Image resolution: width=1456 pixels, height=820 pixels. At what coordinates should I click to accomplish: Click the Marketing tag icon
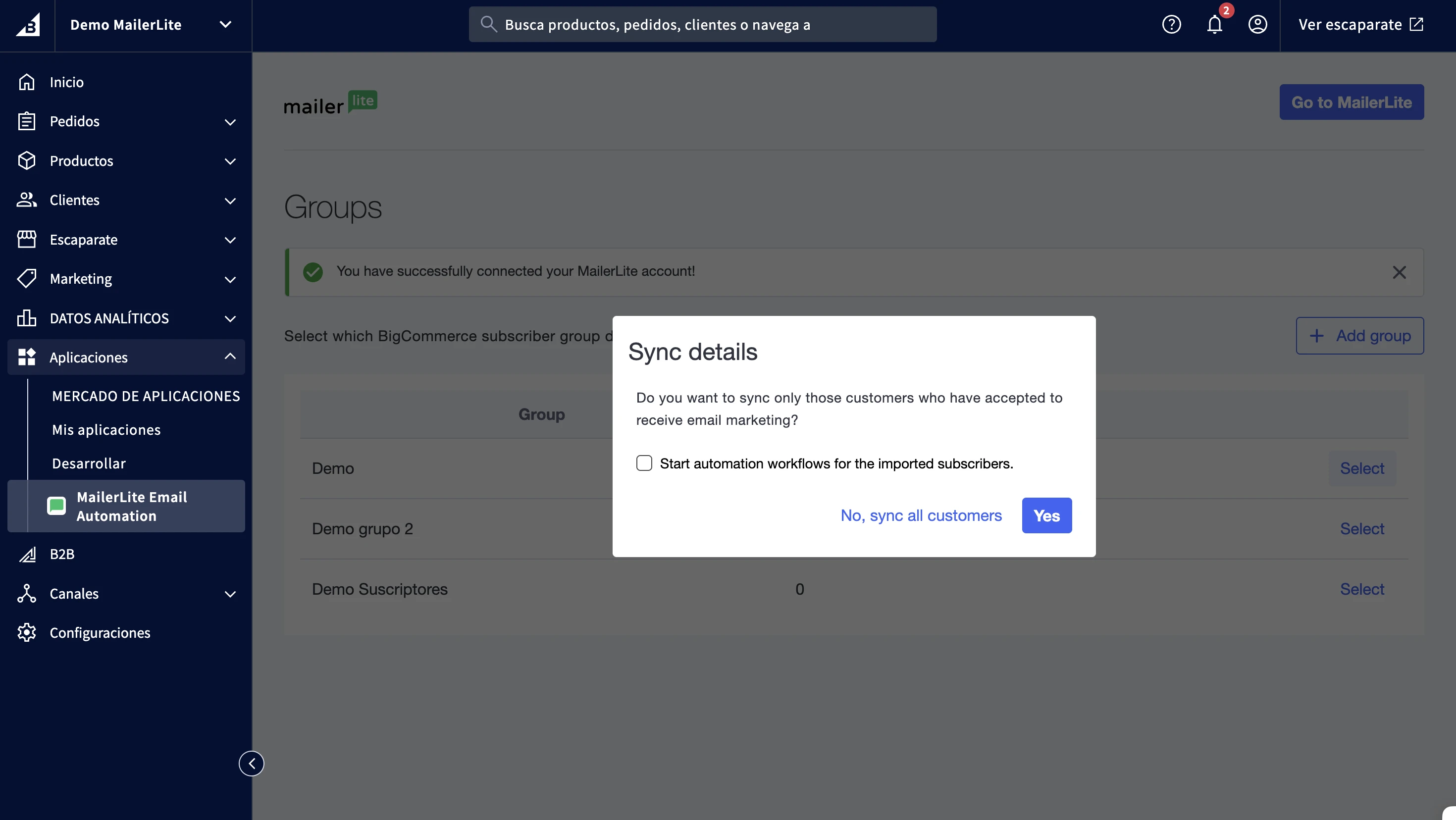click(x=27, y=279)
